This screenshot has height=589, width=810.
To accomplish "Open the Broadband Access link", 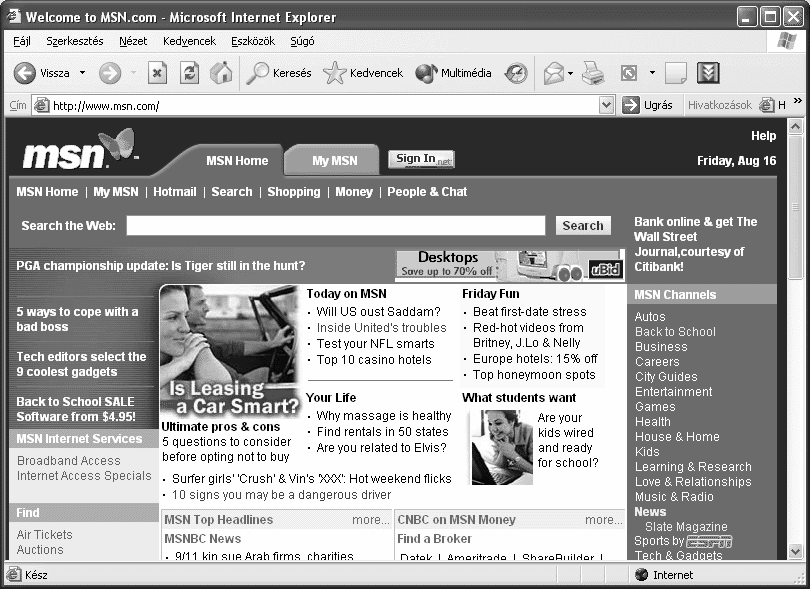I will [69, 460].
